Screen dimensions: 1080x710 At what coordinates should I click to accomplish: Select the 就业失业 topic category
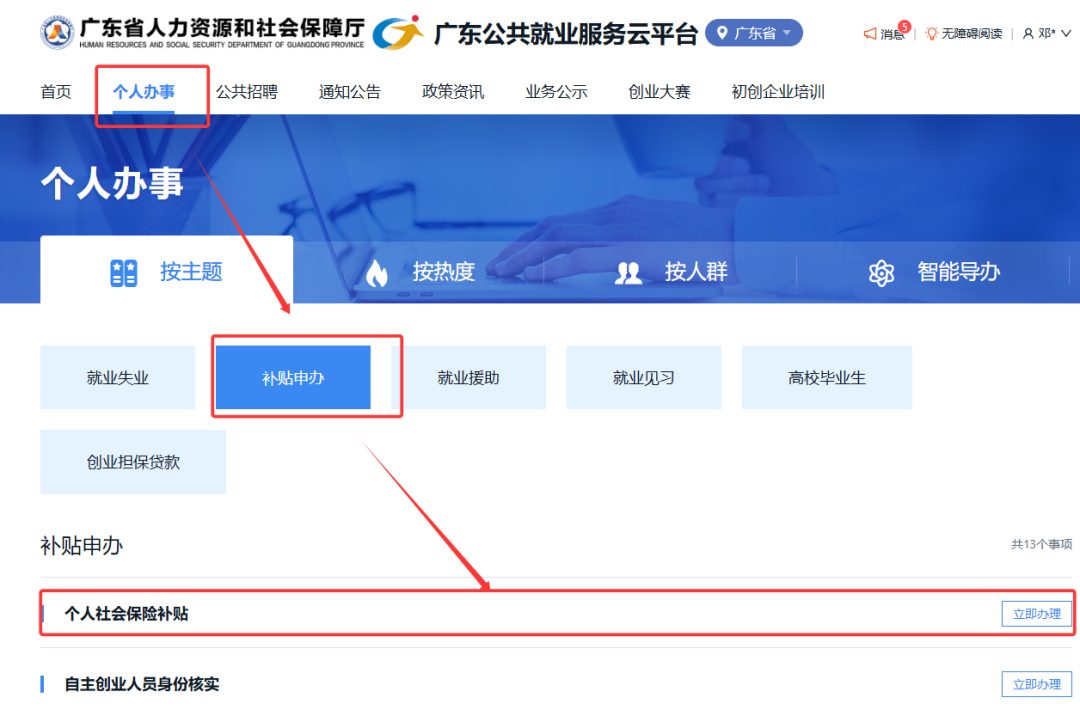coord(117,378)
